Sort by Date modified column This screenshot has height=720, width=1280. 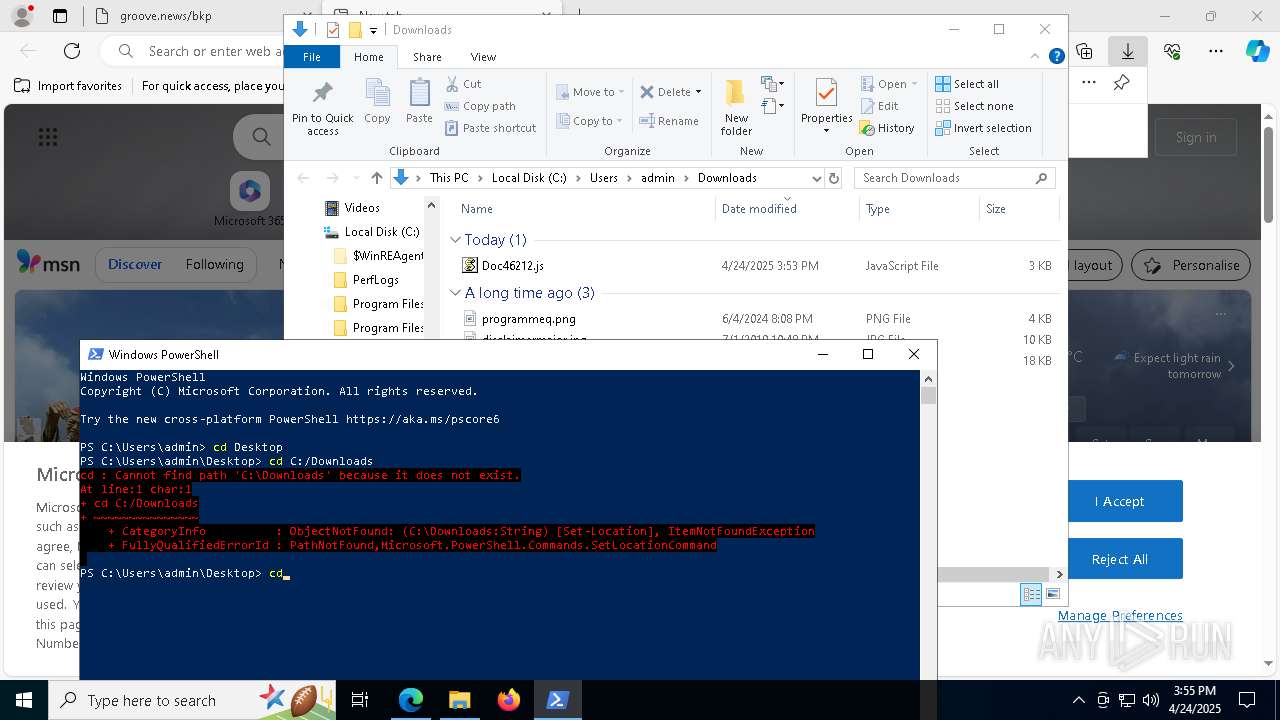point(759,209)
